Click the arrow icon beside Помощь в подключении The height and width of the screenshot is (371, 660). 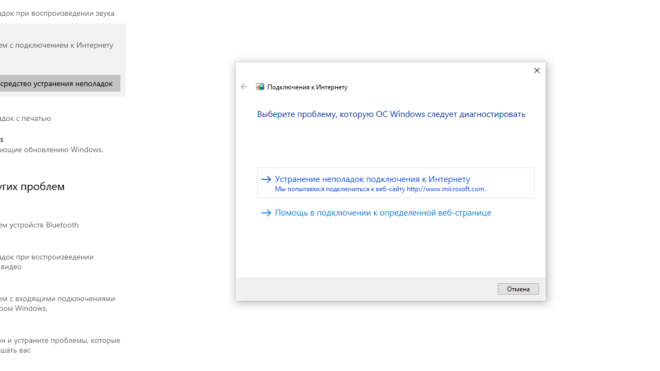pos(266,213)
